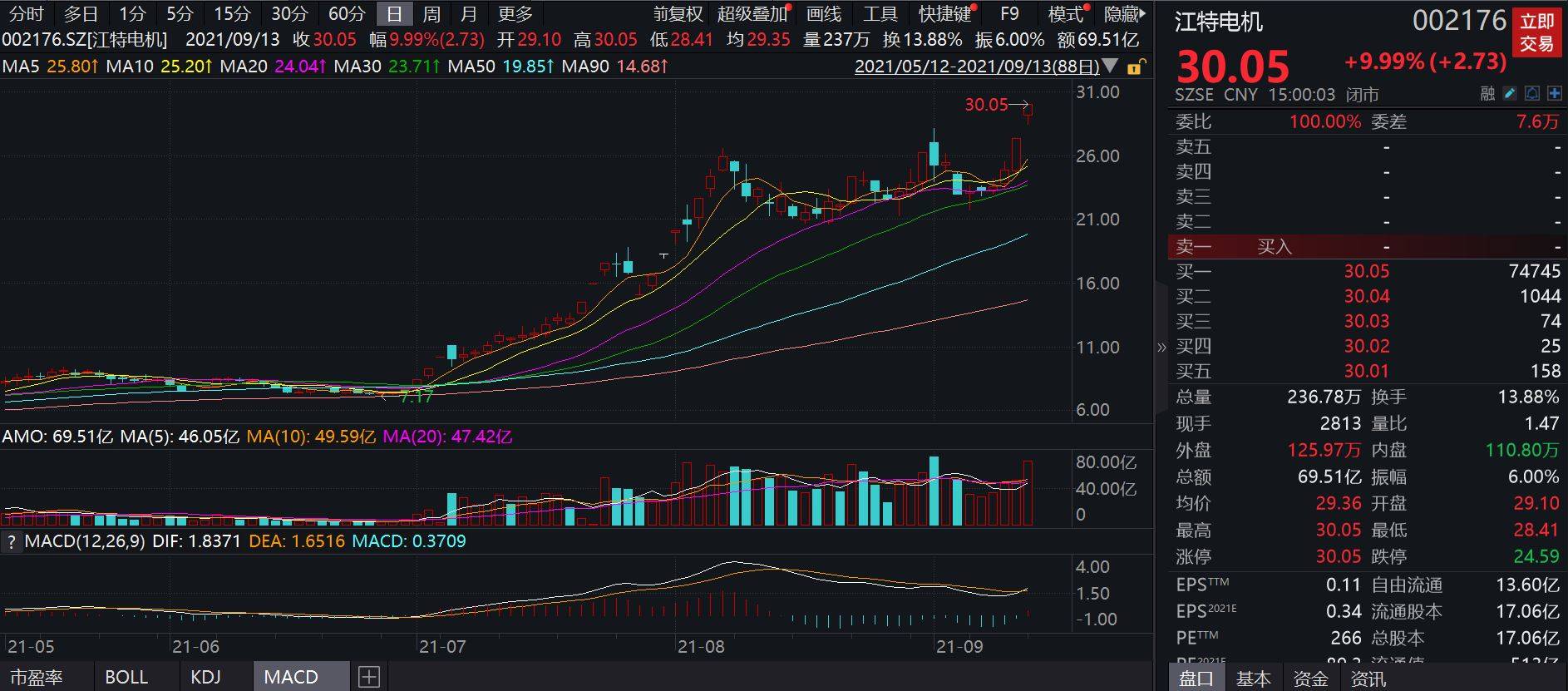Select the 15分 period
The width and height of the screenshot is (1568, 691).
point(232,14)
